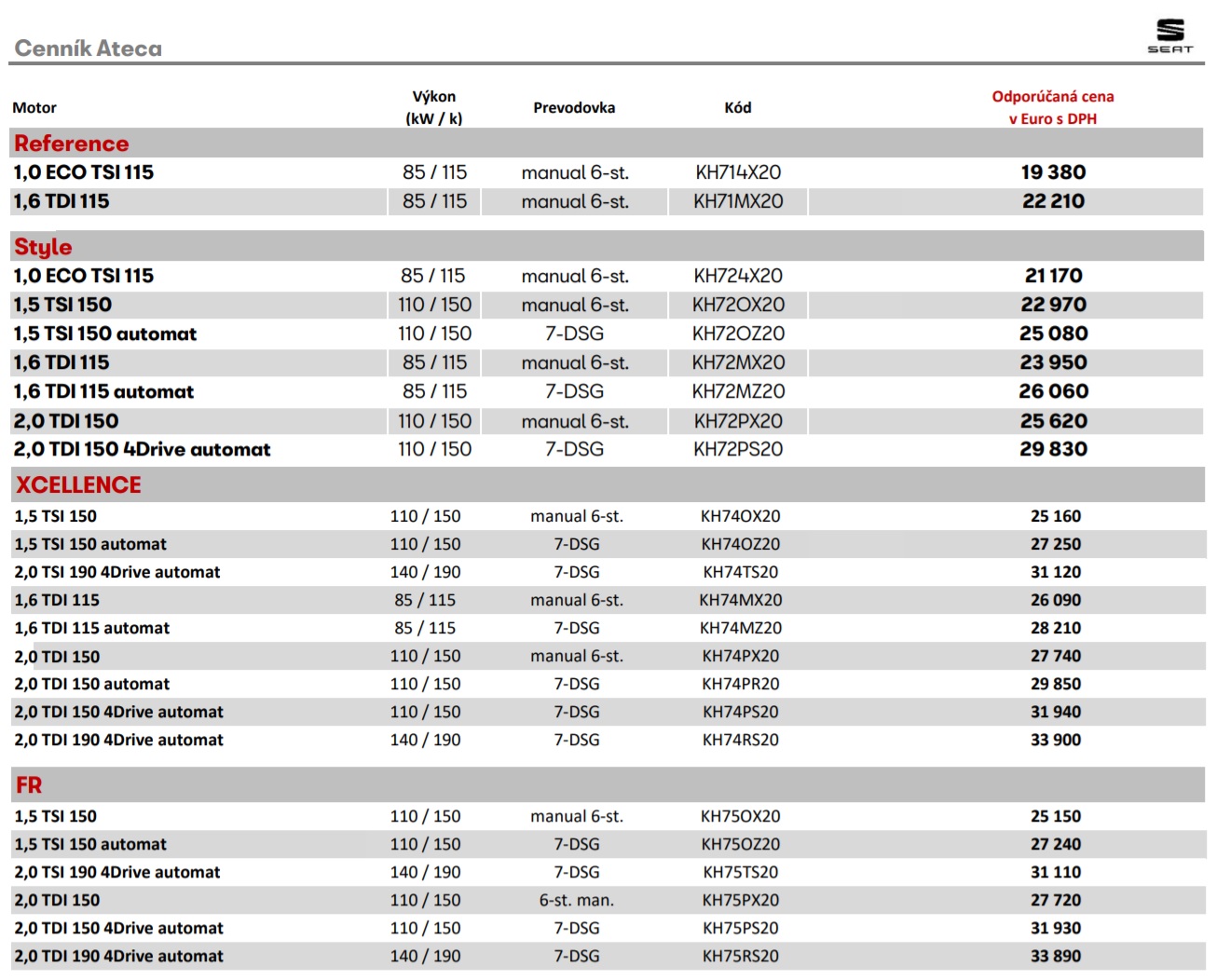
Task: Click price 31 930
Action: [1056, 928]
